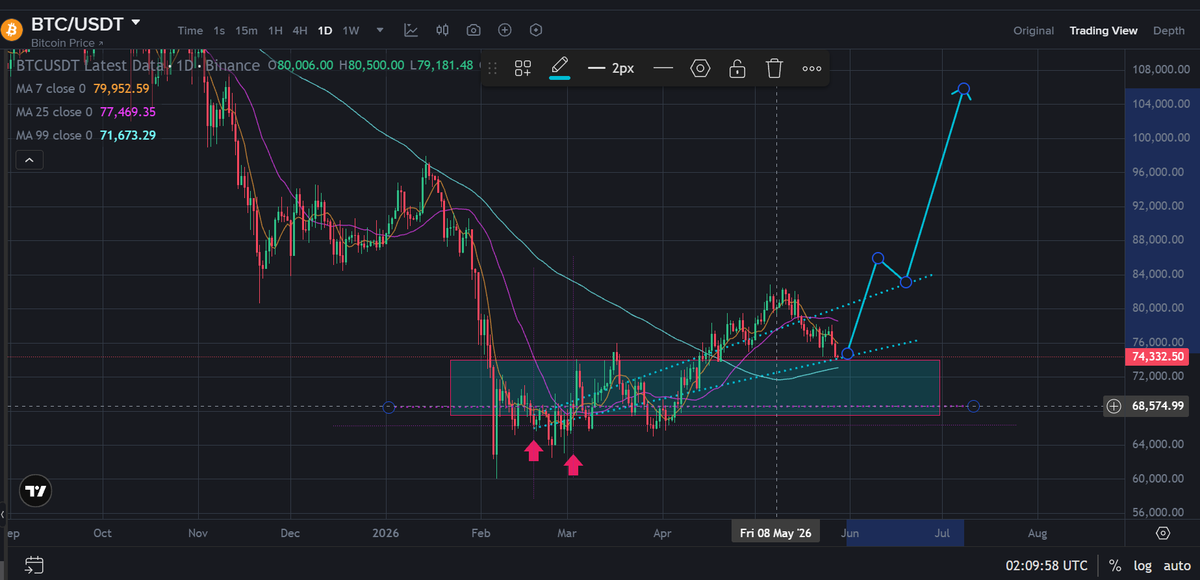1200x580 pixels.
Task: Toggle auto scale mode
Action: point(1176,565)
